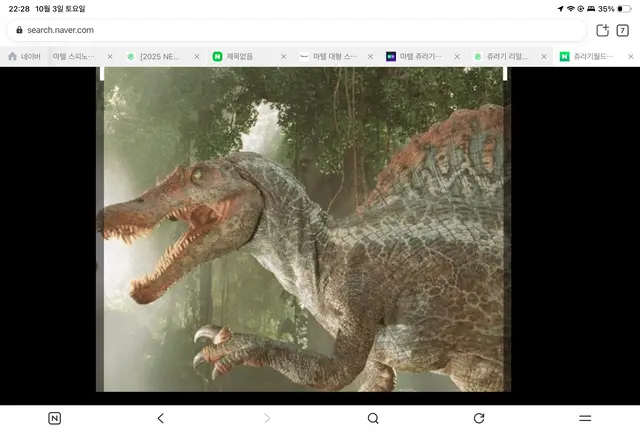Switch to the 쥬라기 리얼 tab

(x=507, y=56)
